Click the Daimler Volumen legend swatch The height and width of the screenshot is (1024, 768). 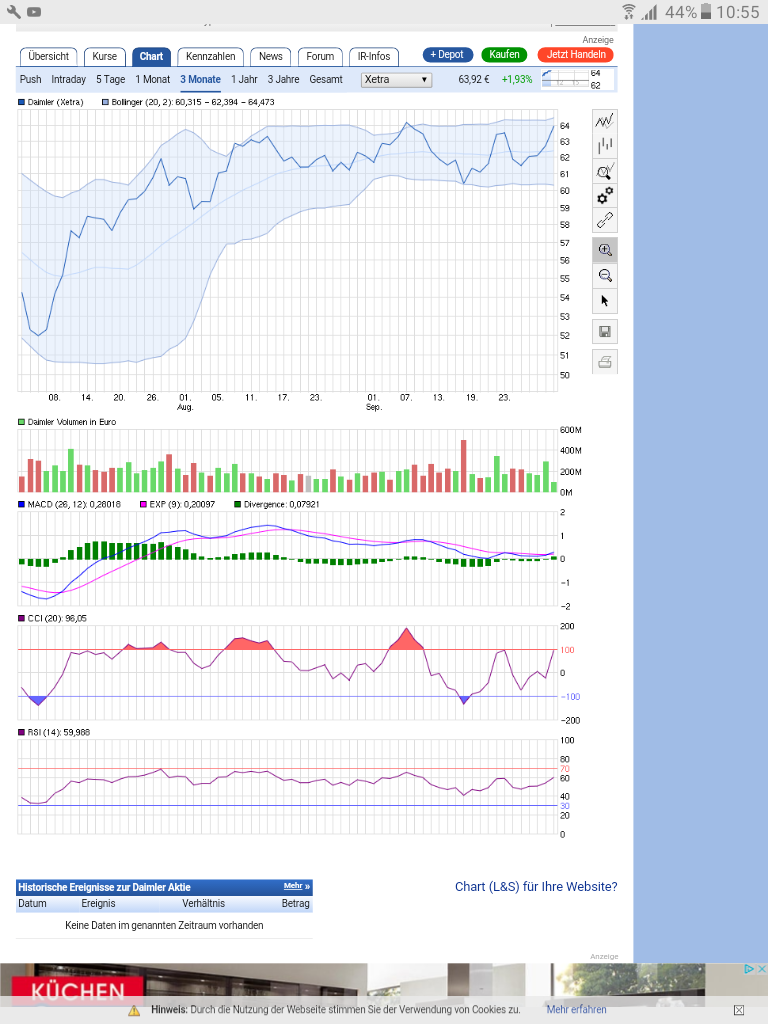(22, 423)
